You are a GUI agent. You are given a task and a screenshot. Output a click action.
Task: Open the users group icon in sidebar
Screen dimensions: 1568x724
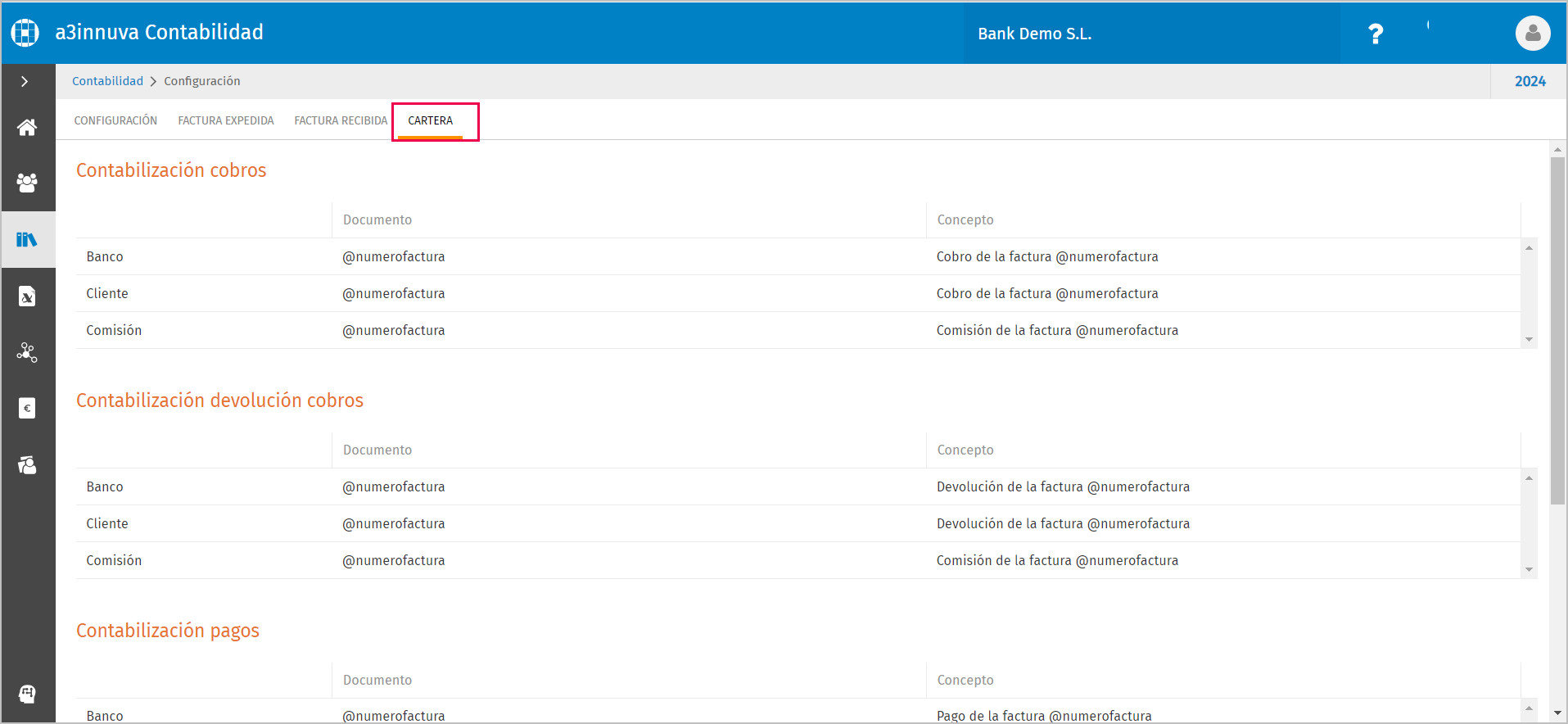tap(27, 183)
